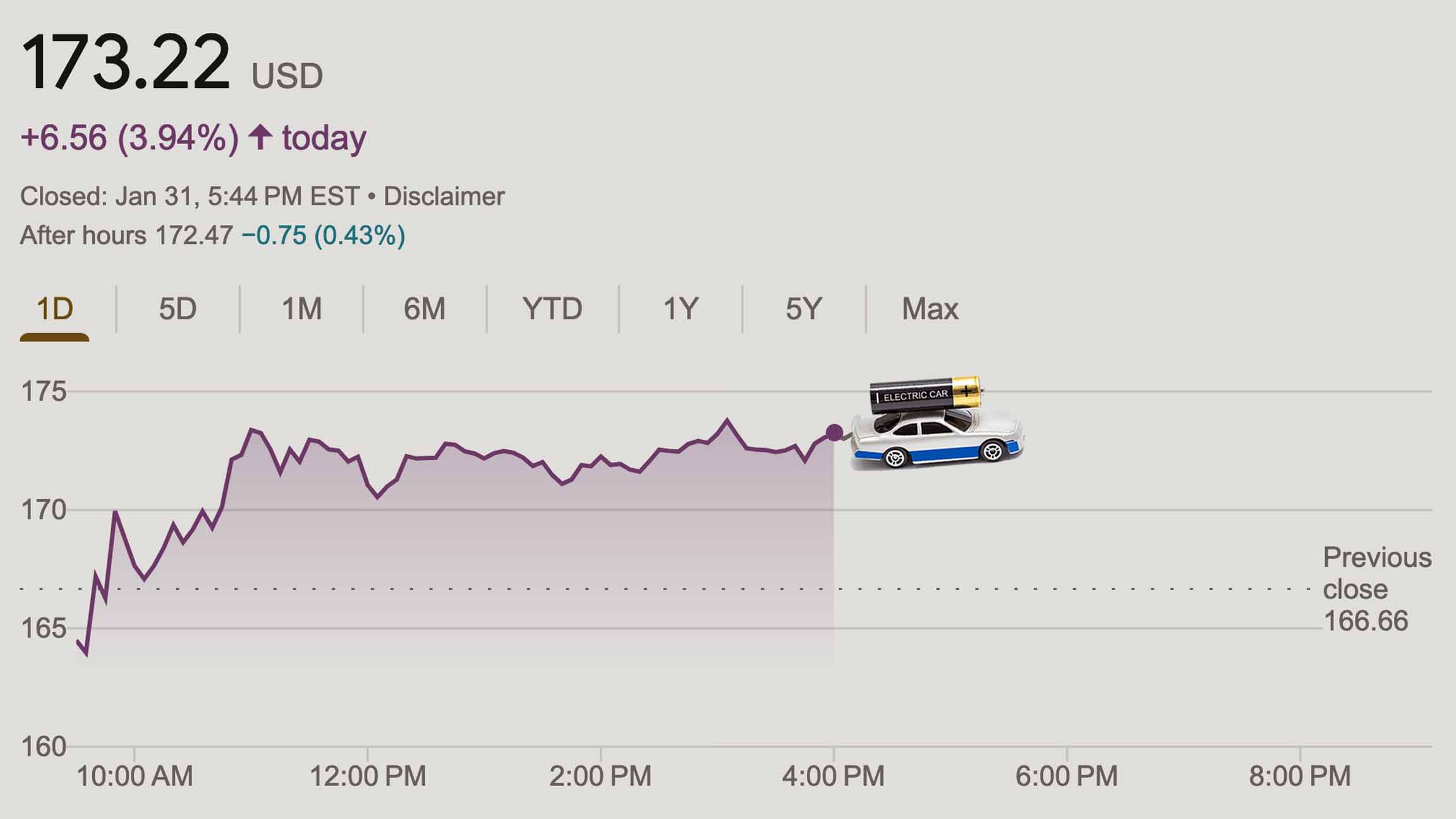Switch to the 5D chart view
The image size is (1456, 819).
[178, 308]
